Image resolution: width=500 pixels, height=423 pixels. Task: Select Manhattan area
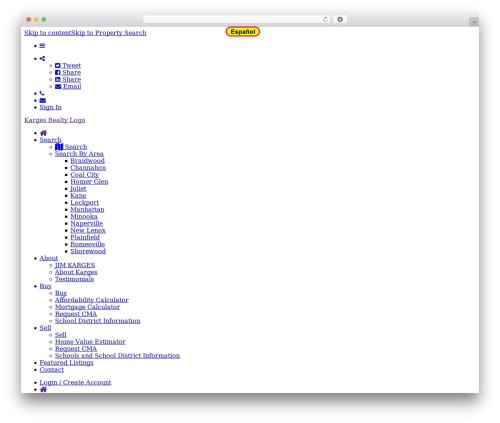point(87,210)
